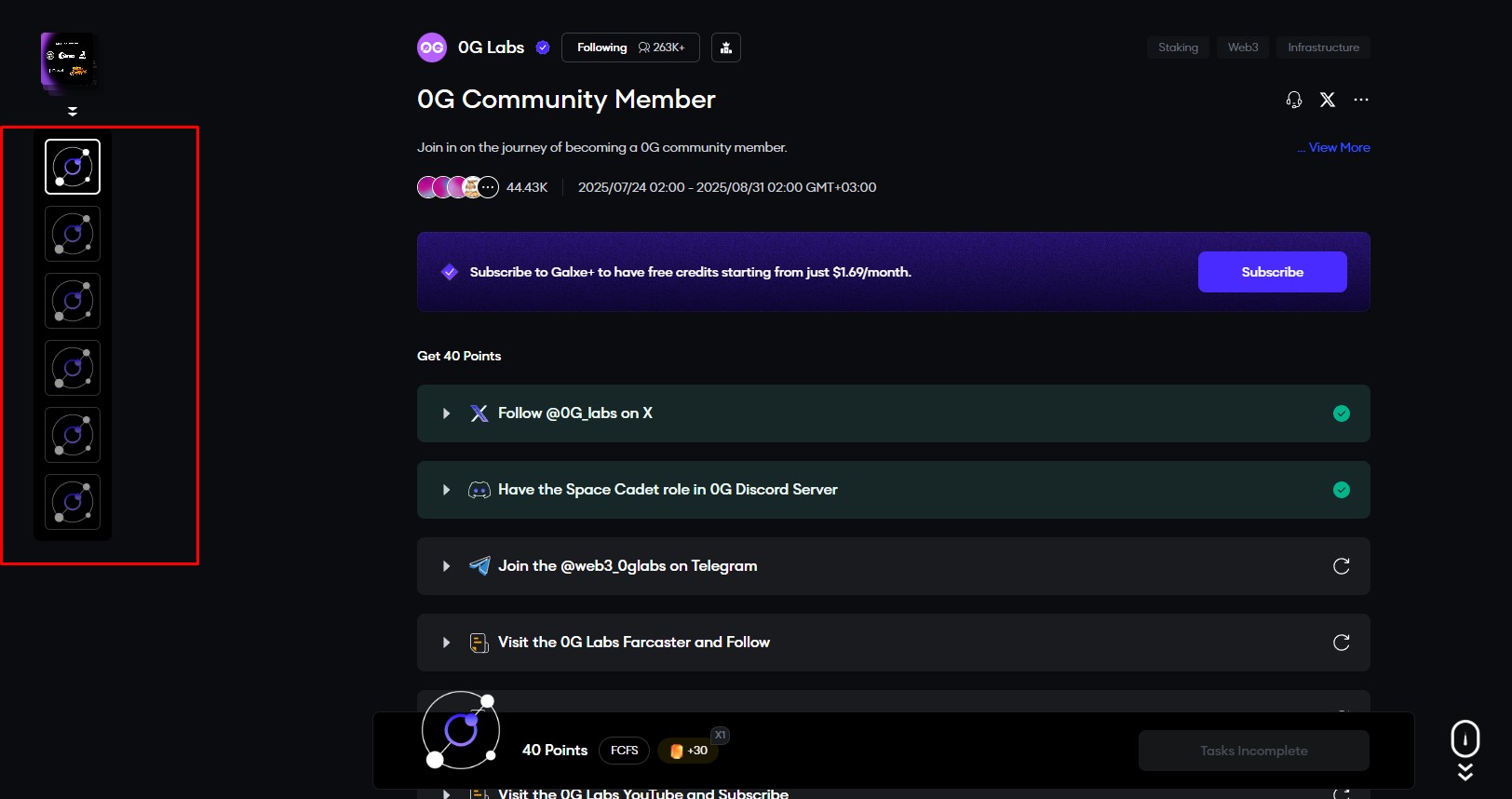Select the first quest thumbnail in the sidebar
This screenshot has width=1512, height=799.
pos(73,167)
